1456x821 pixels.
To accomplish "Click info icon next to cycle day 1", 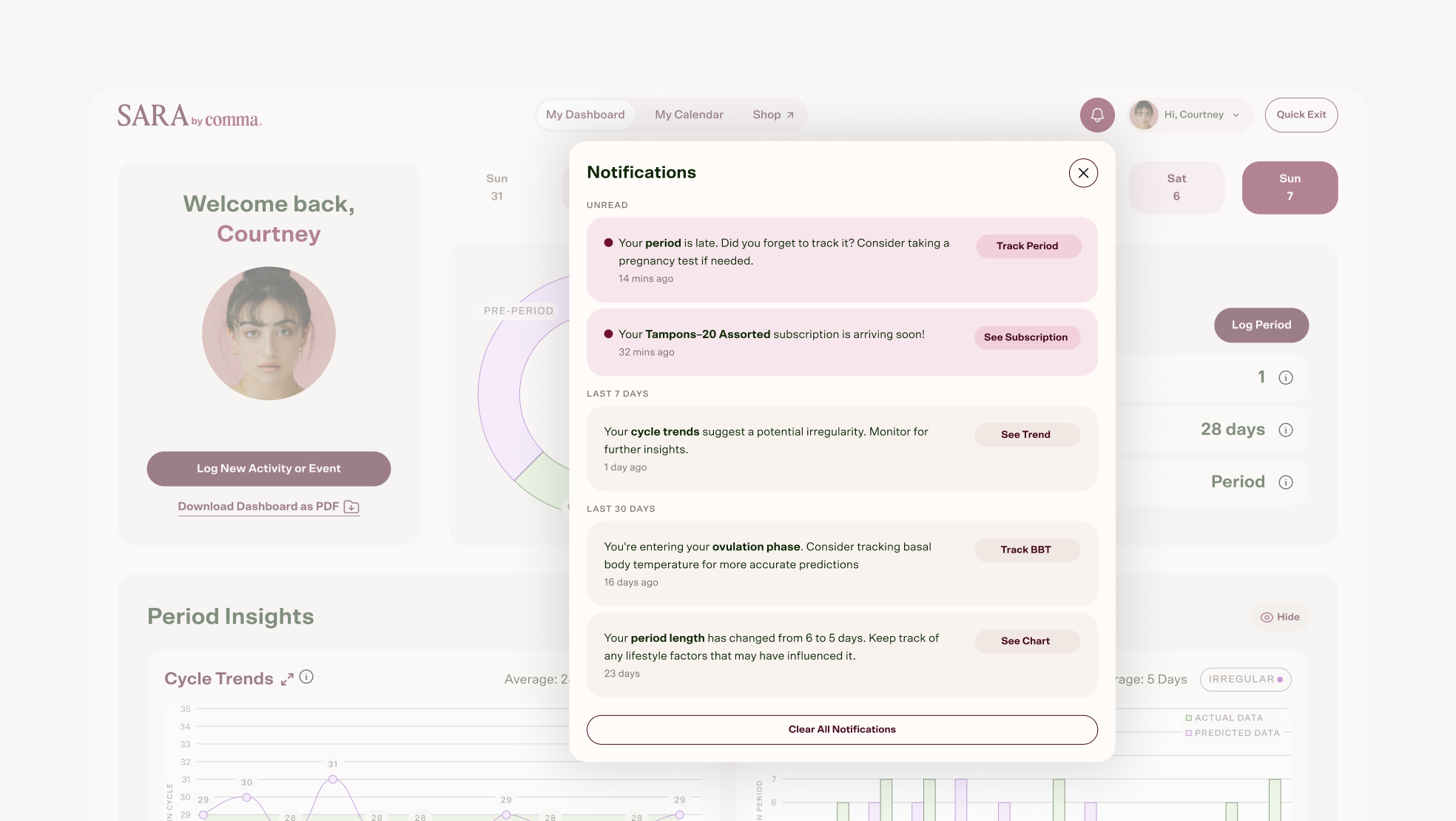I will (1286, 377).
